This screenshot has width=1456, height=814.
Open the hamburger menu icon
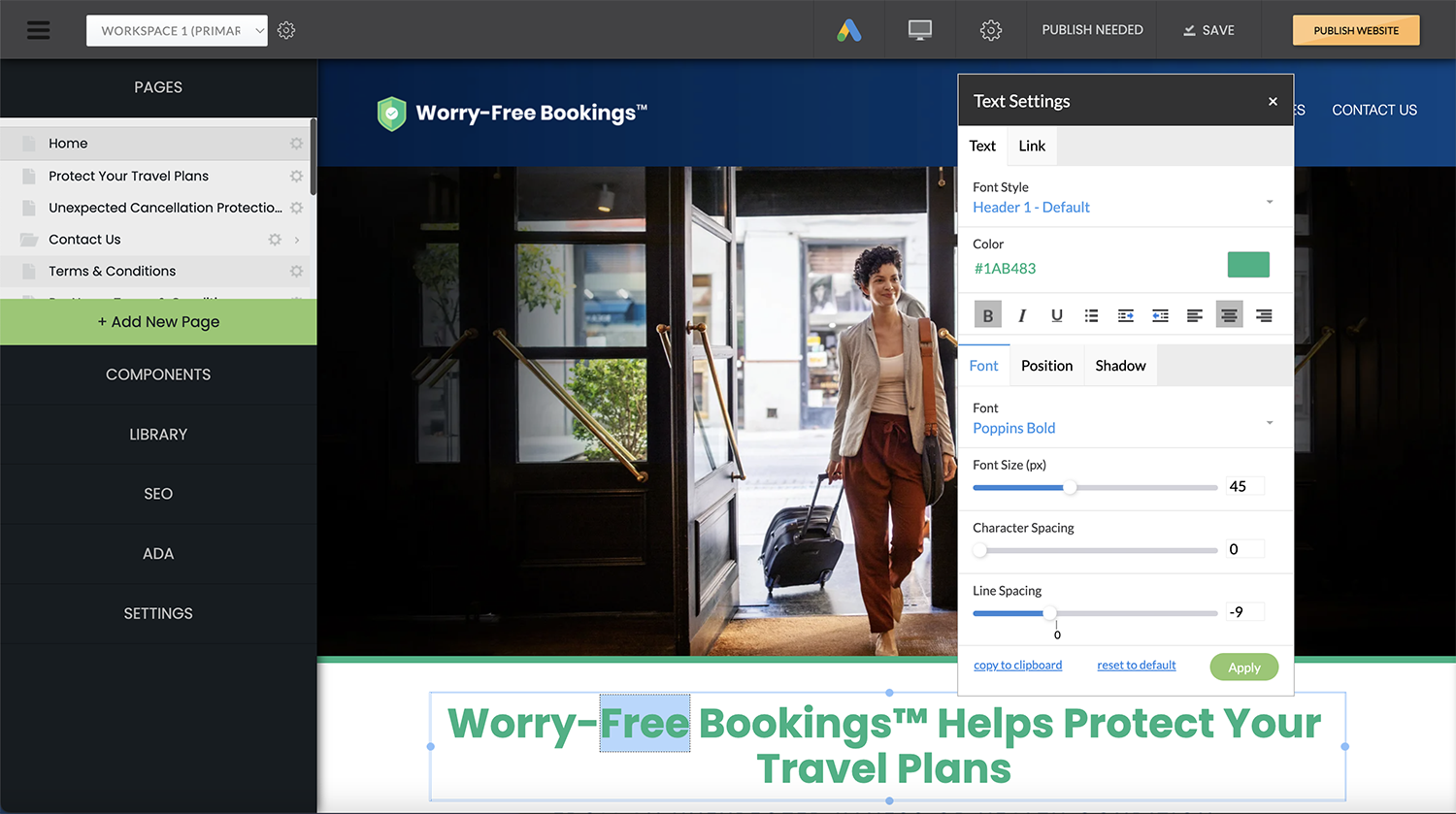click(38, 30)
